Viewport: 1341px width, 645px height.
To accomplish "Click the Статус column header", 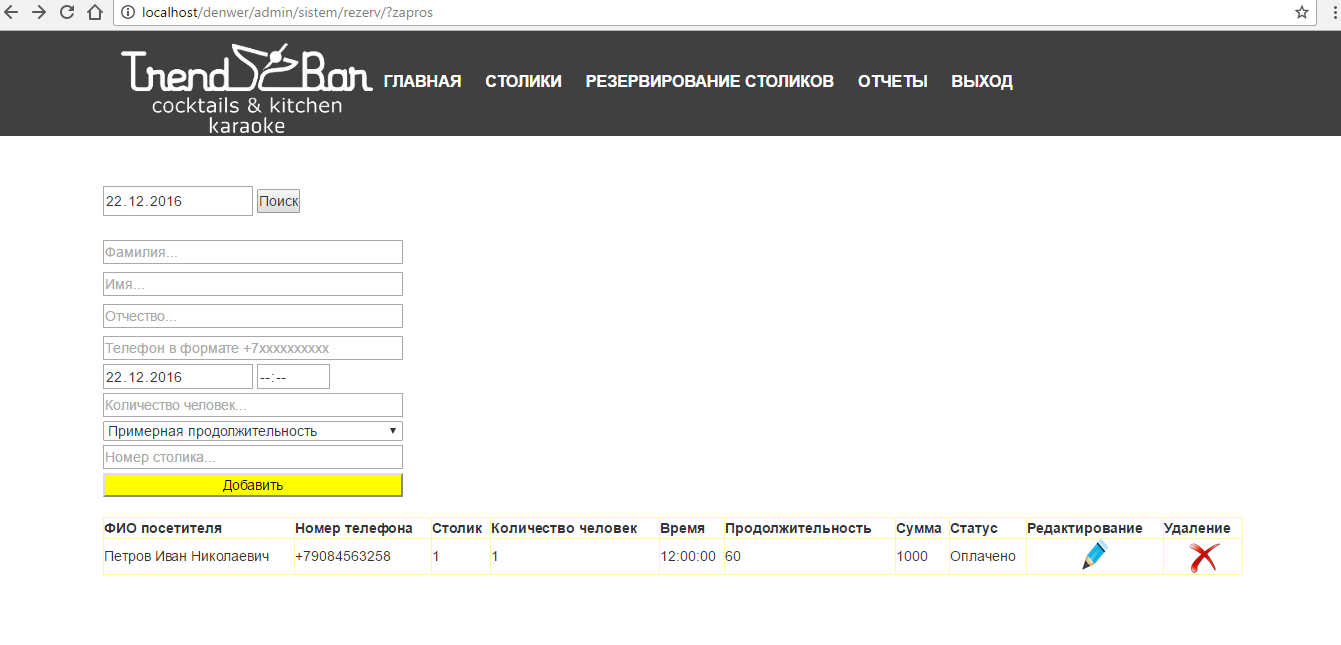I will pyautogui.click(x=974, y=528).
